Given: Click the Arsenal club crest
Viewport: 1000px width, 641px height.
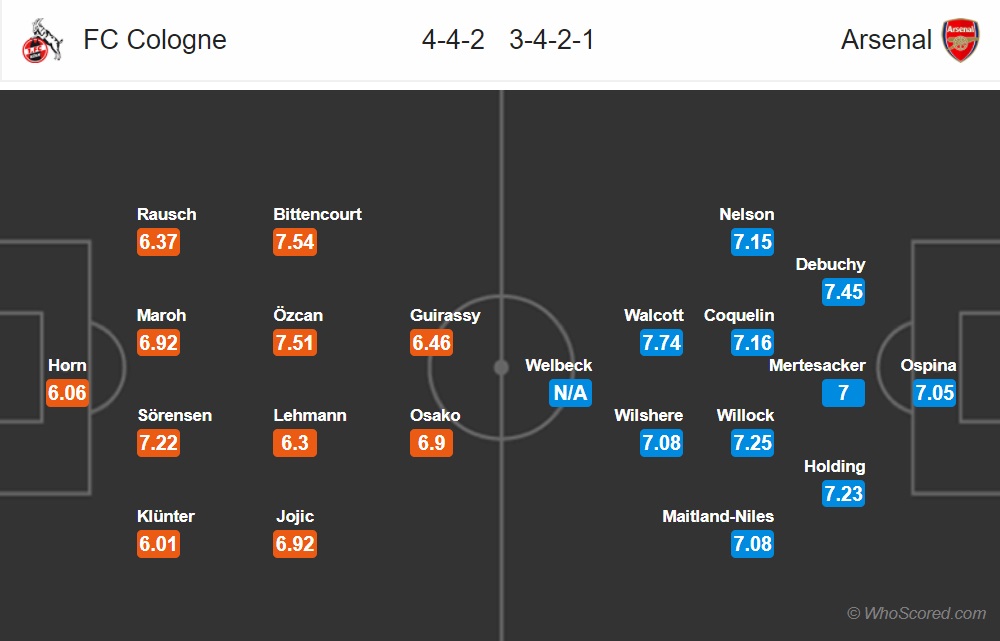Looking at the screenshot, I should pyautogui.click(x=960, y=40).
